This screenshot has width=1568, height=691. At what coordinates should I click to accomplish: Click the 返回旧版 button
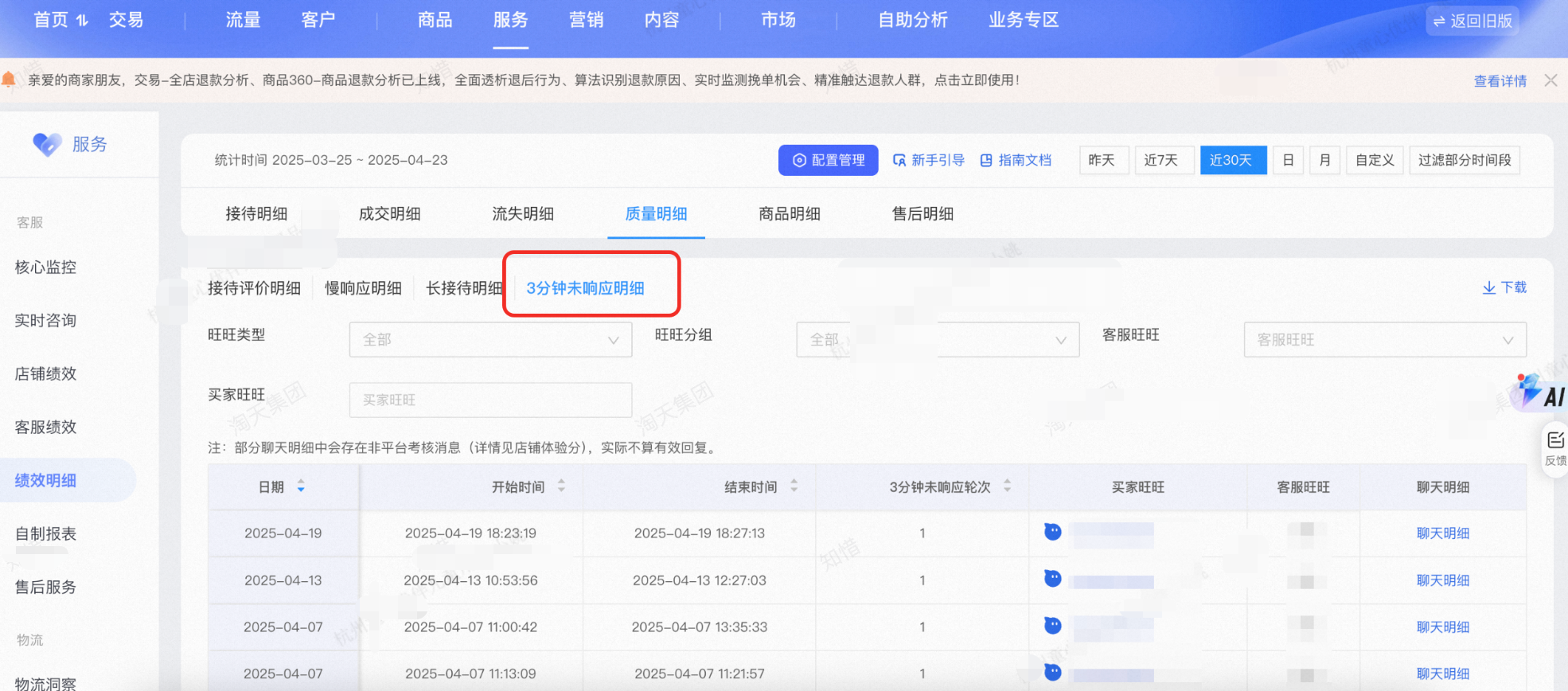(1472, 21)
